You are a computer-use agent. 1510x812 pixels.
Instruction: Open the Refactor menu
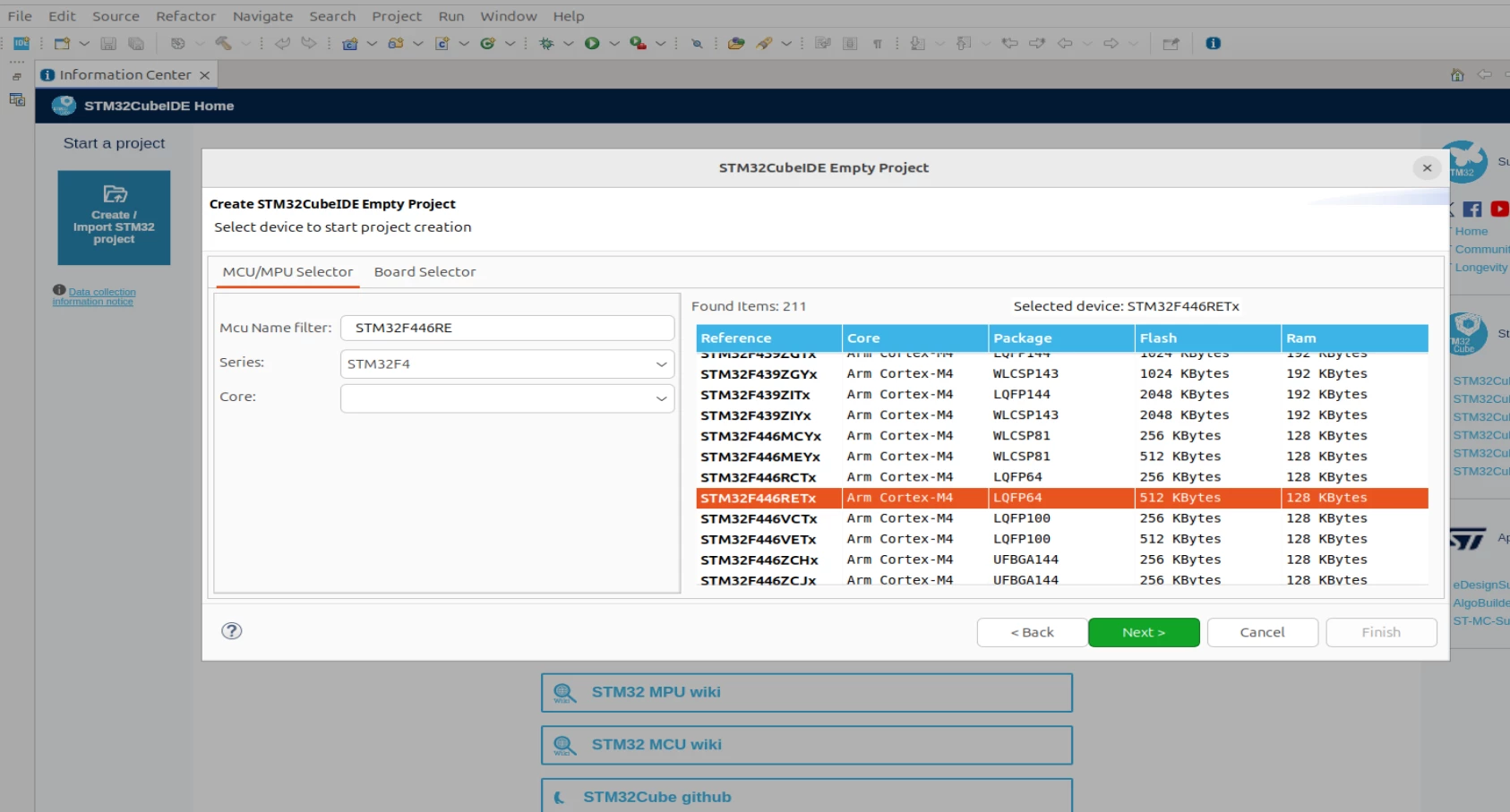(x=185, y=16)
